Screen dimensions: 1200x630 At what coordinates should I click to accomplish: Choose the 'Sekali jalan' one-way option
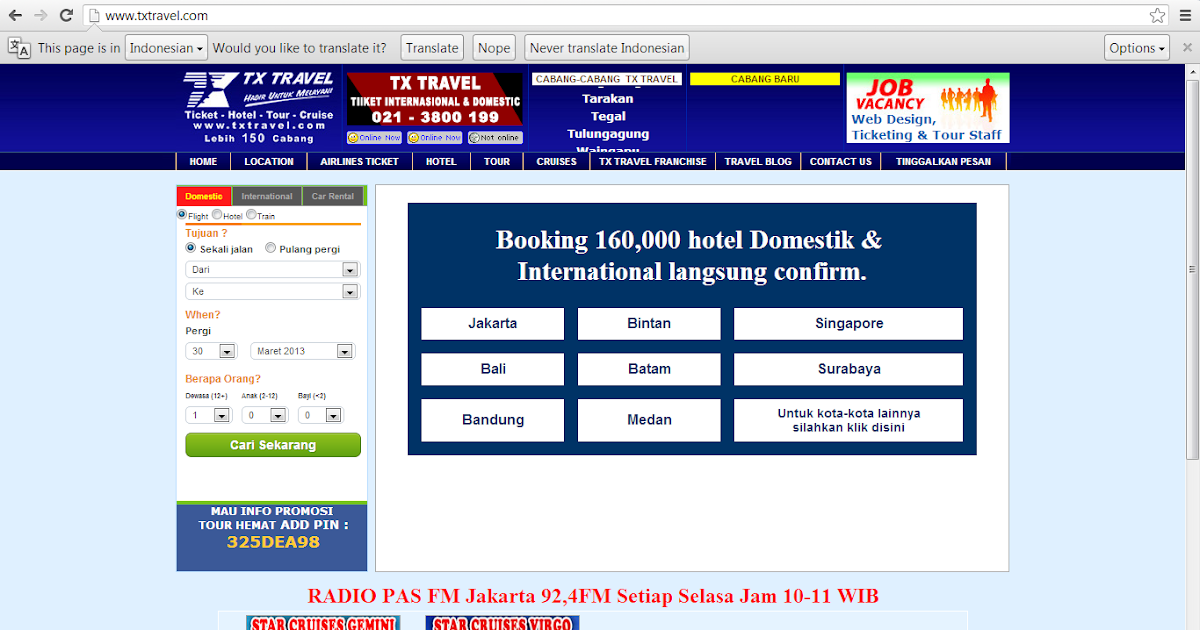[x=191, y=248]
